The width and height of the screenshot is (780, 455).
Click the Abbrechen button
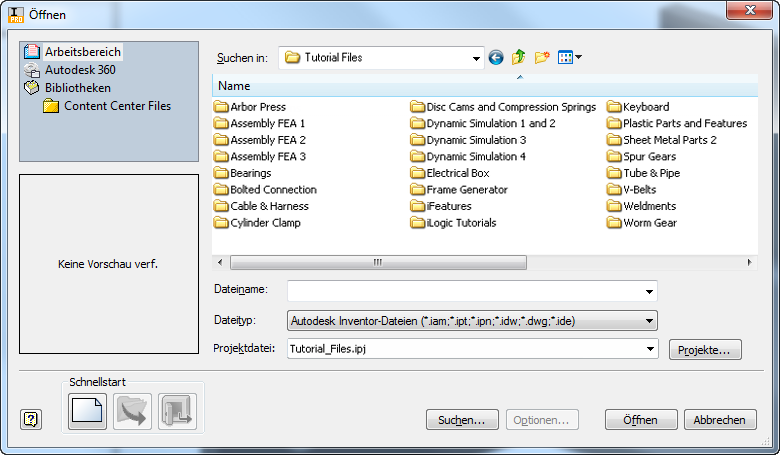[720, 420]
